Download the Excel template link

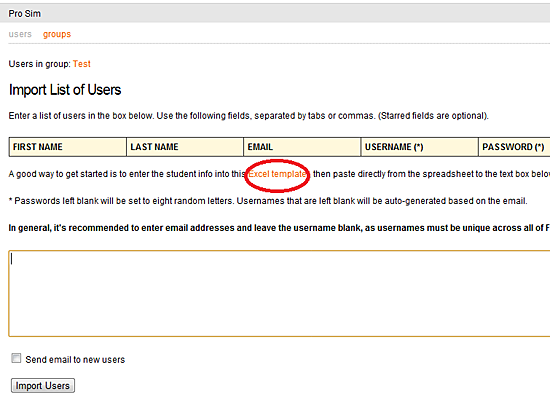coord(277,174)
